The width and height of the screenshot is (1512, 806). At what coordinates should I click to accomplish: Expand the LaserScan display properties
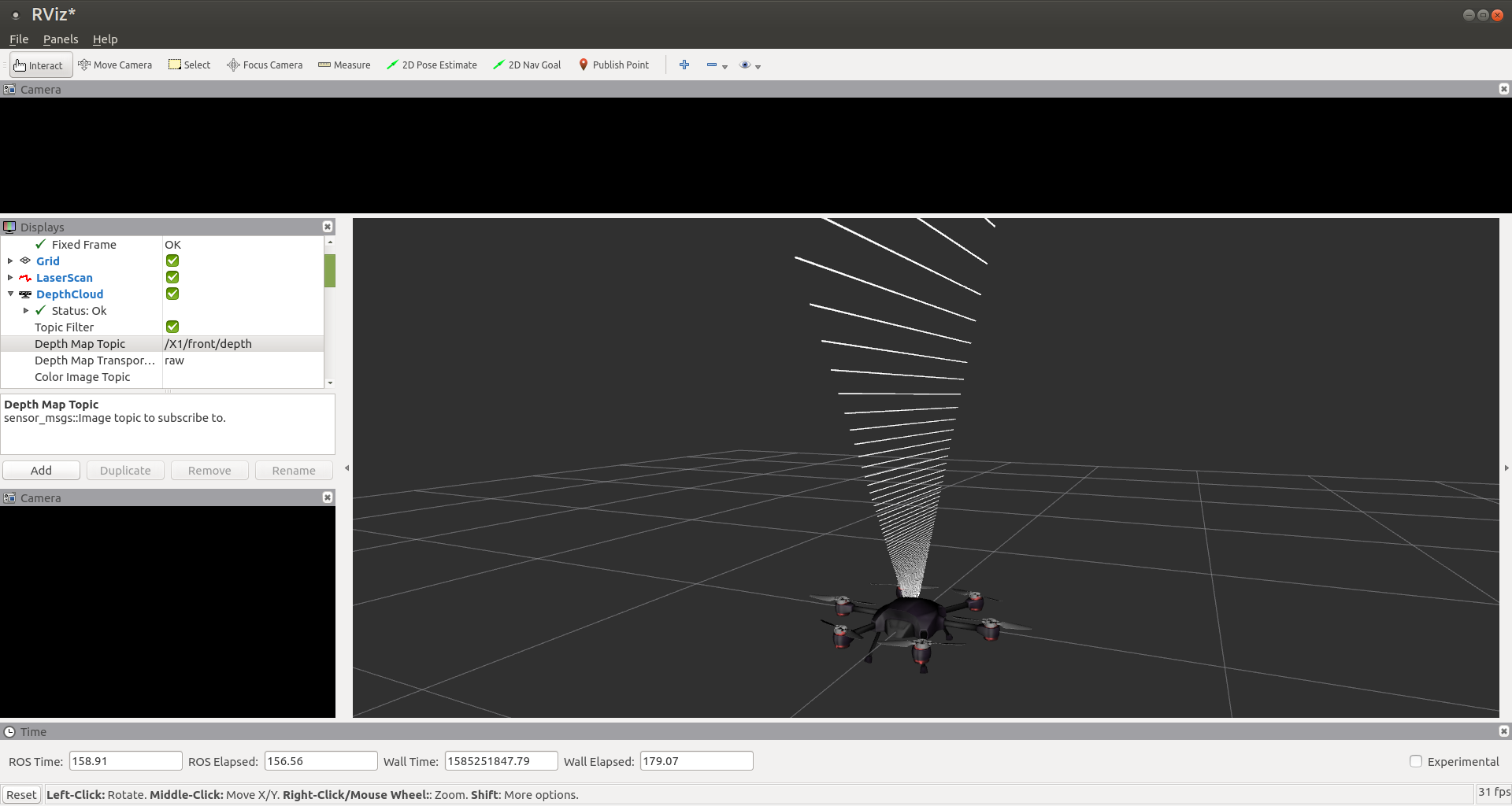(x=10, y=277)
